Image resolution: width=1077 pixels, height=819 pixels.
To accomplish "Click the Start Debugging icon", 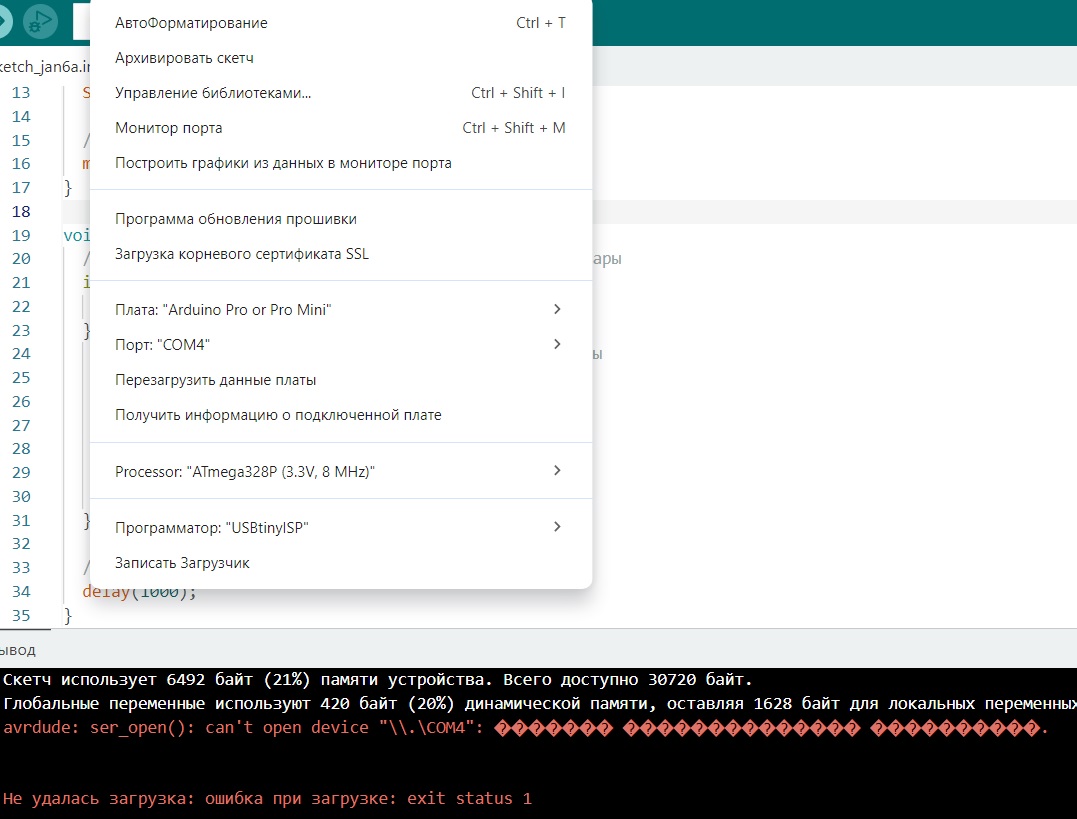I will (x=41, y=20).
